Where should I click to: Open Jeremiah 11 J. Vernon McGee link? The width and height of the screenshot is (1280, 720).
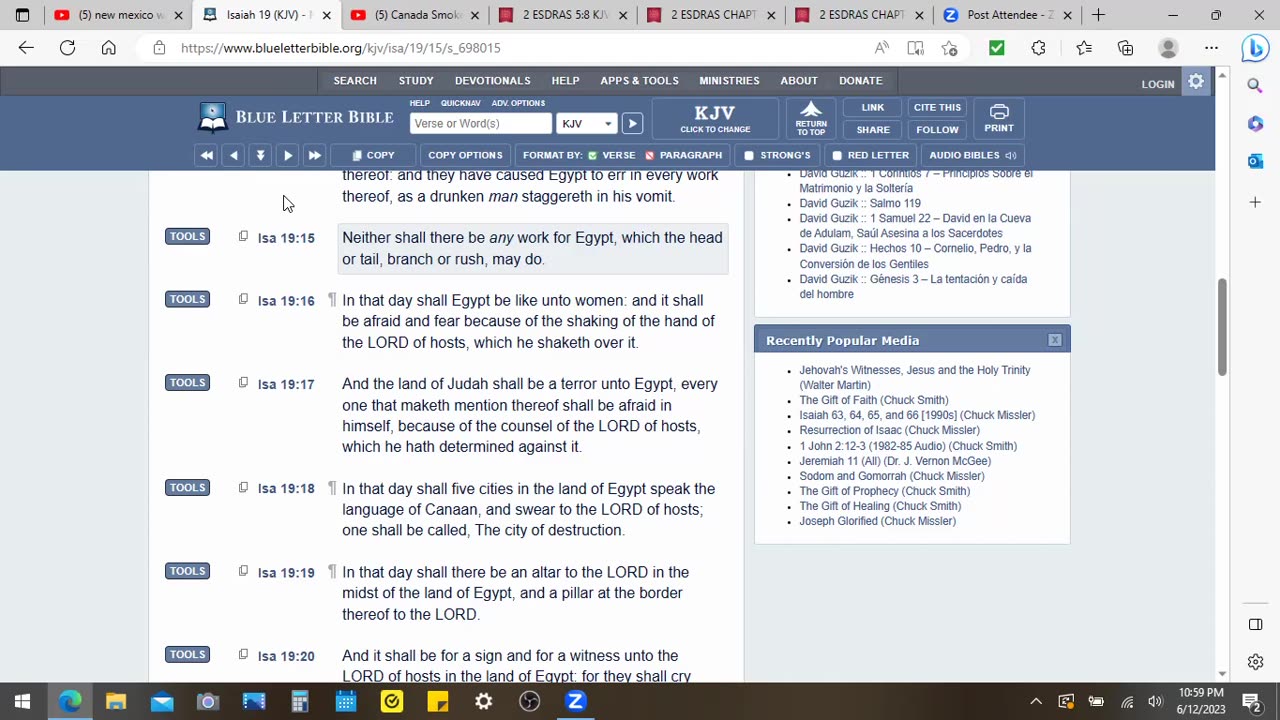(x=895, y=461)
